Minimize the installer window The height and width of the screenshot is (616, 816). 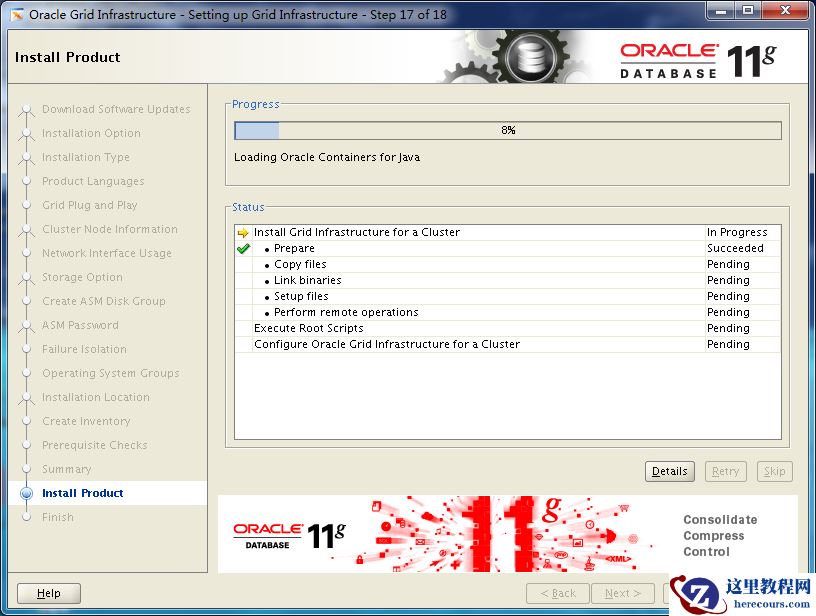point(721,10)
